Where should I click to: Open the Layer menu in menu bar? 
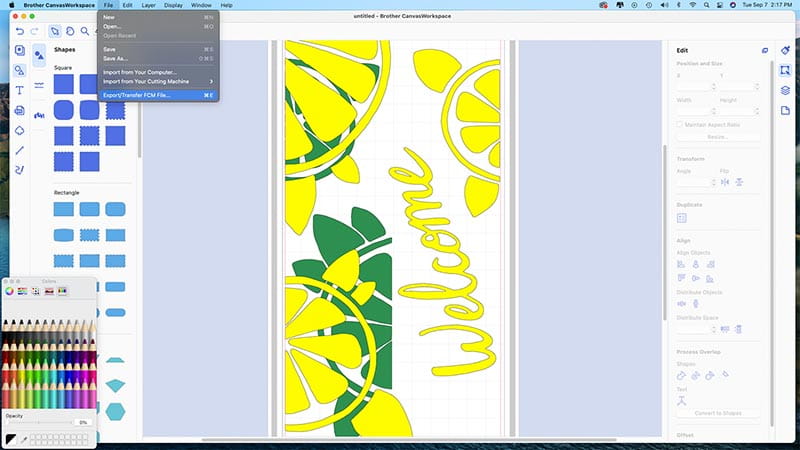148,5
